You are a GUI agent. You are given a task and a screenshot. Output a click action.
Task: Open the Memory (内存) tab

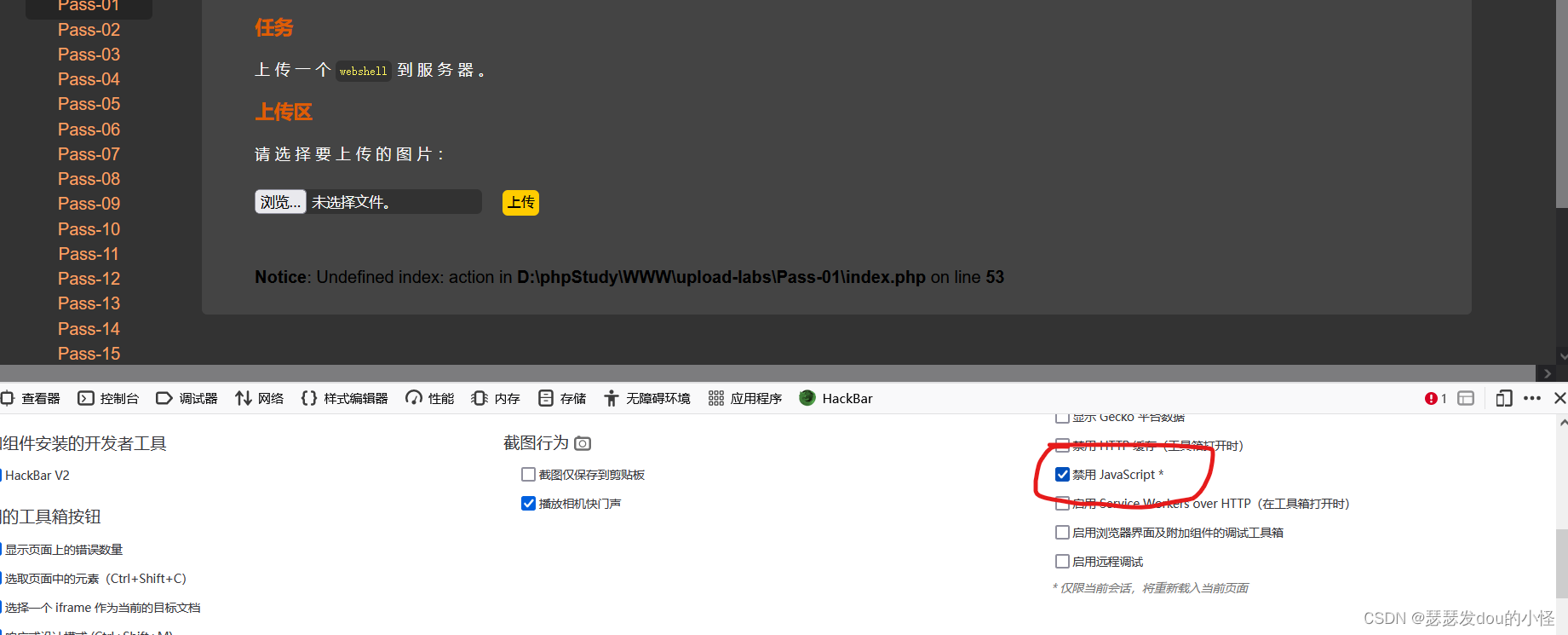coord(496,398)
